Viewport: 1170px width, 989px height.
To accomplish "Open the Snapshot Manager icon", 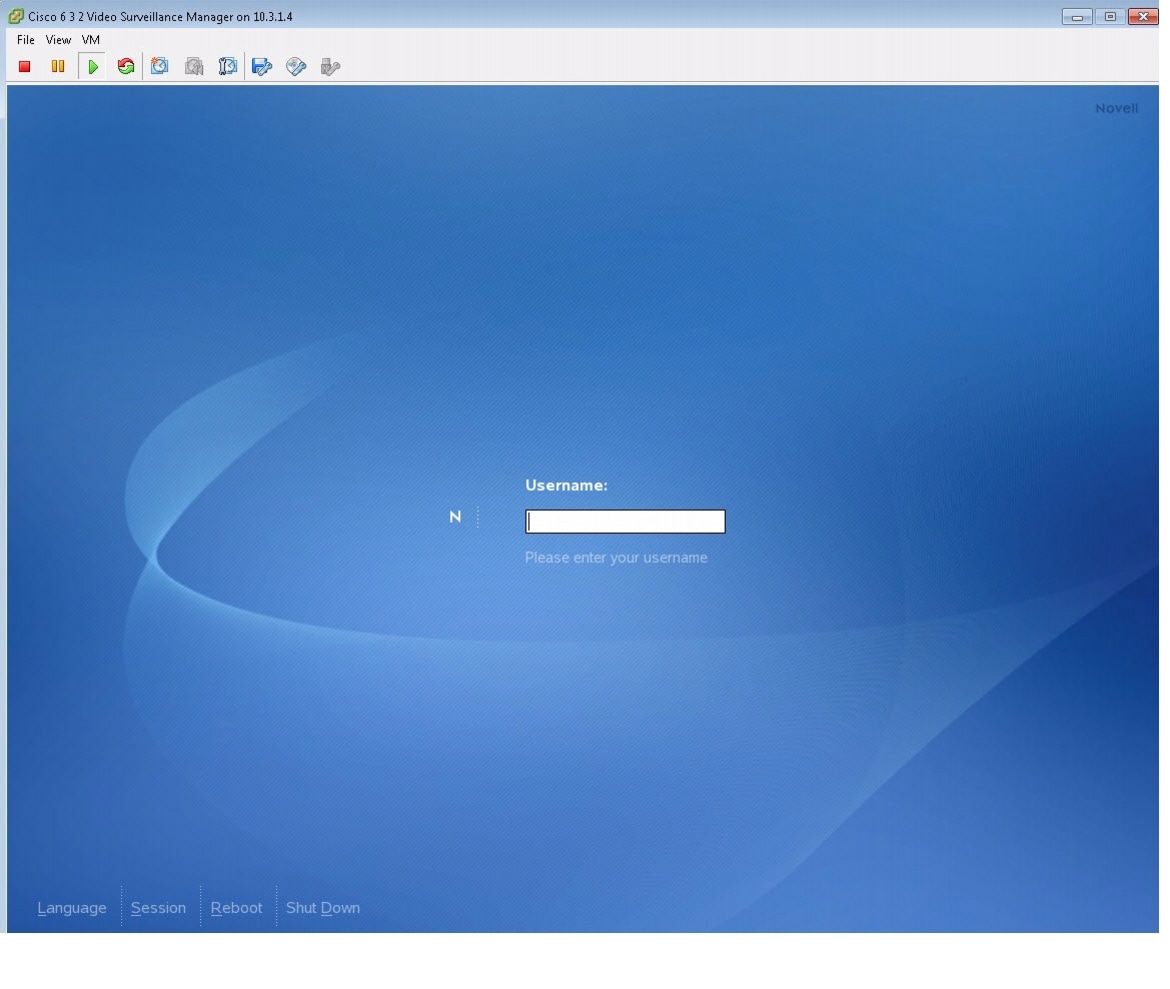I will (228, 66).
